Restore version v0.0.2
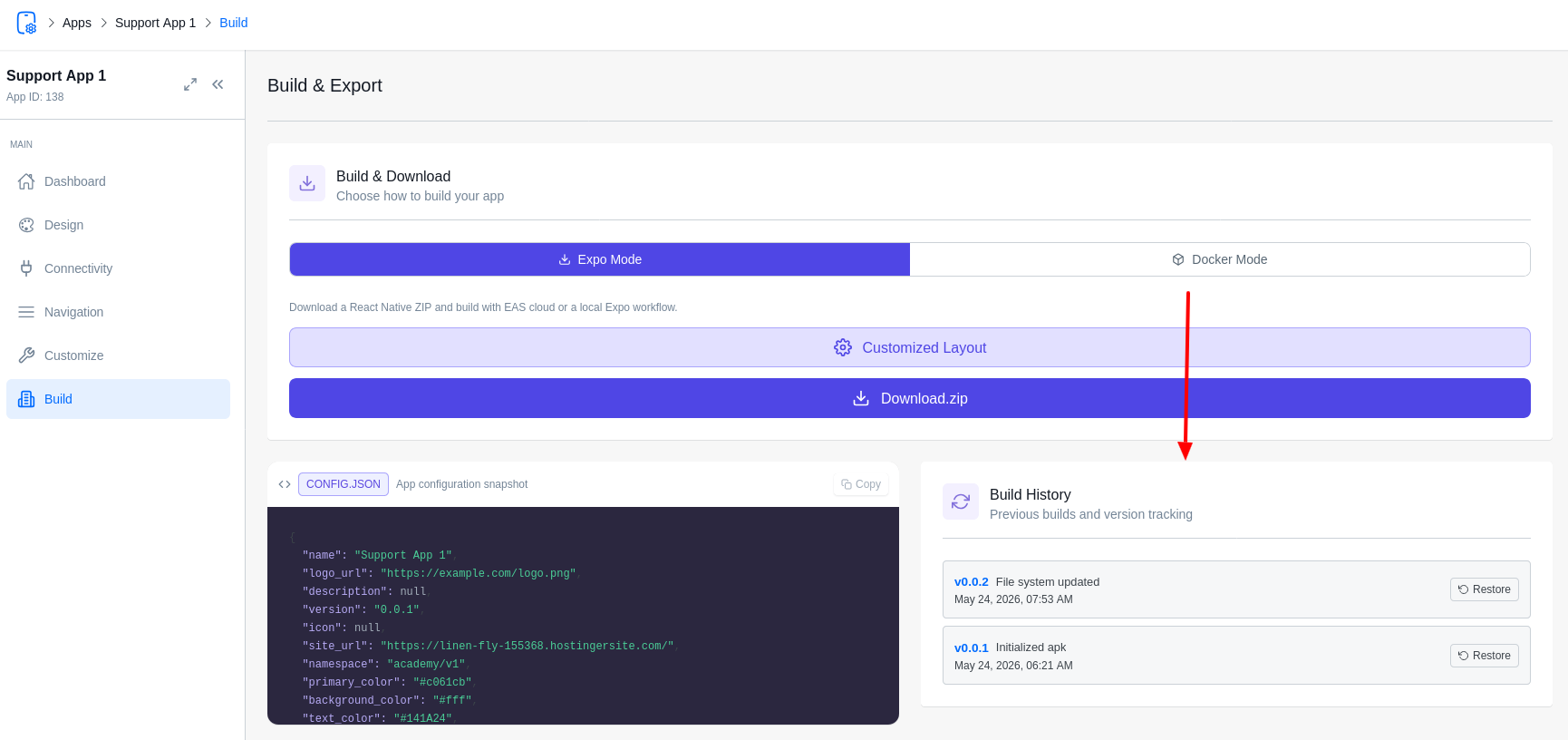Screen dimensions: 1568x740 [1485, 589]
